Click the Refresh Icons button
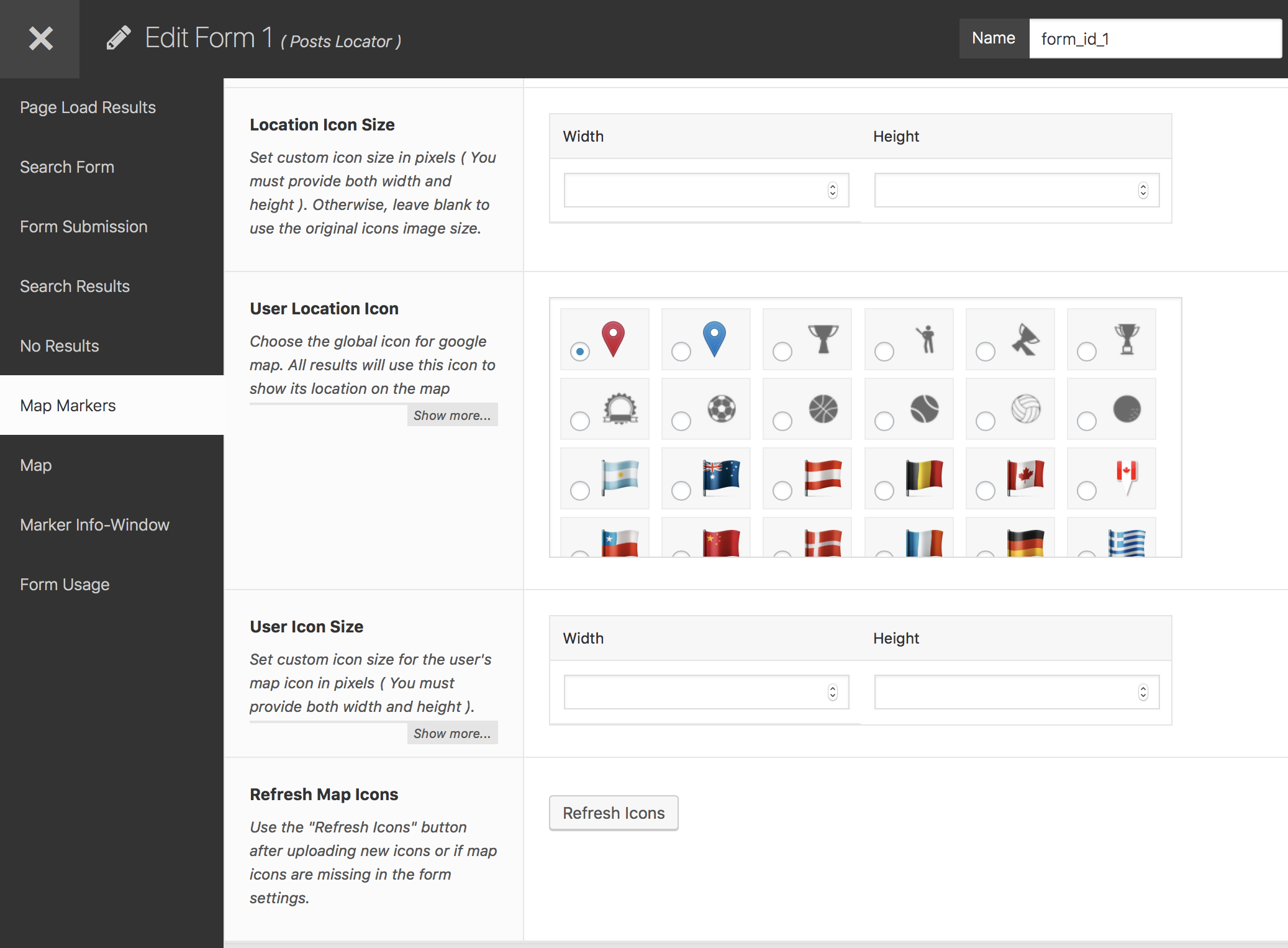1288x948 pixels. [614, 813]
